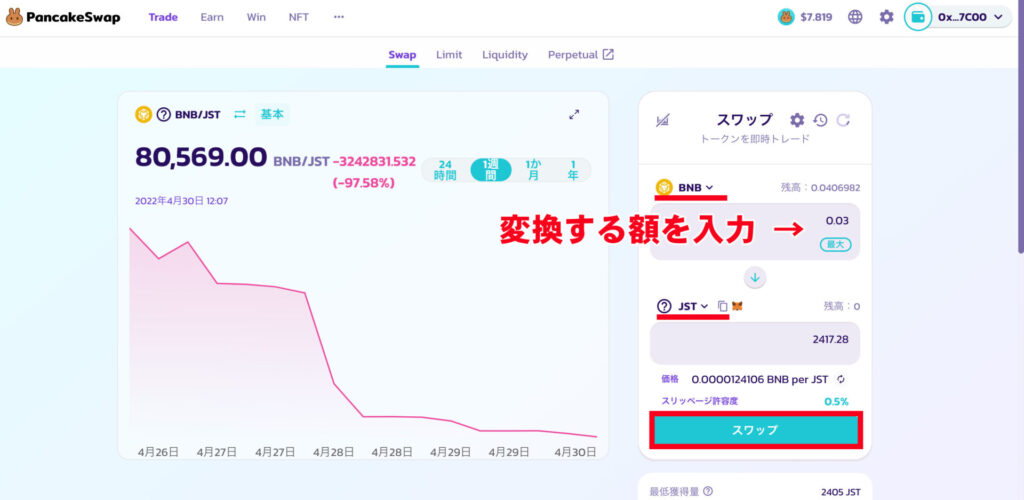Open the Trade menu
This screenshot has width=1024, height=500.
163,17
